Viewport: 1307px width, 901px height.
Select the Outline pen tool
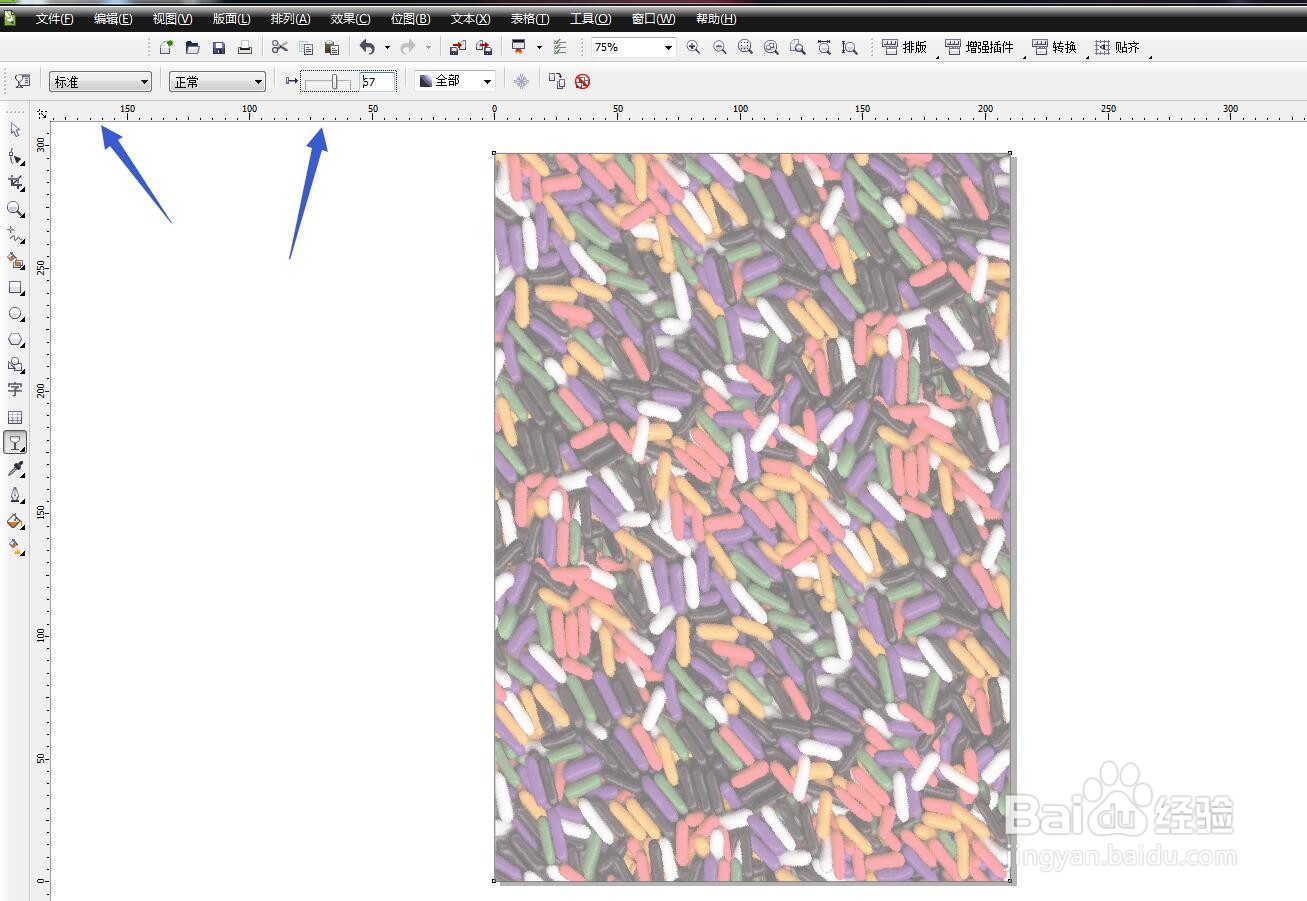tap(15, 495)
